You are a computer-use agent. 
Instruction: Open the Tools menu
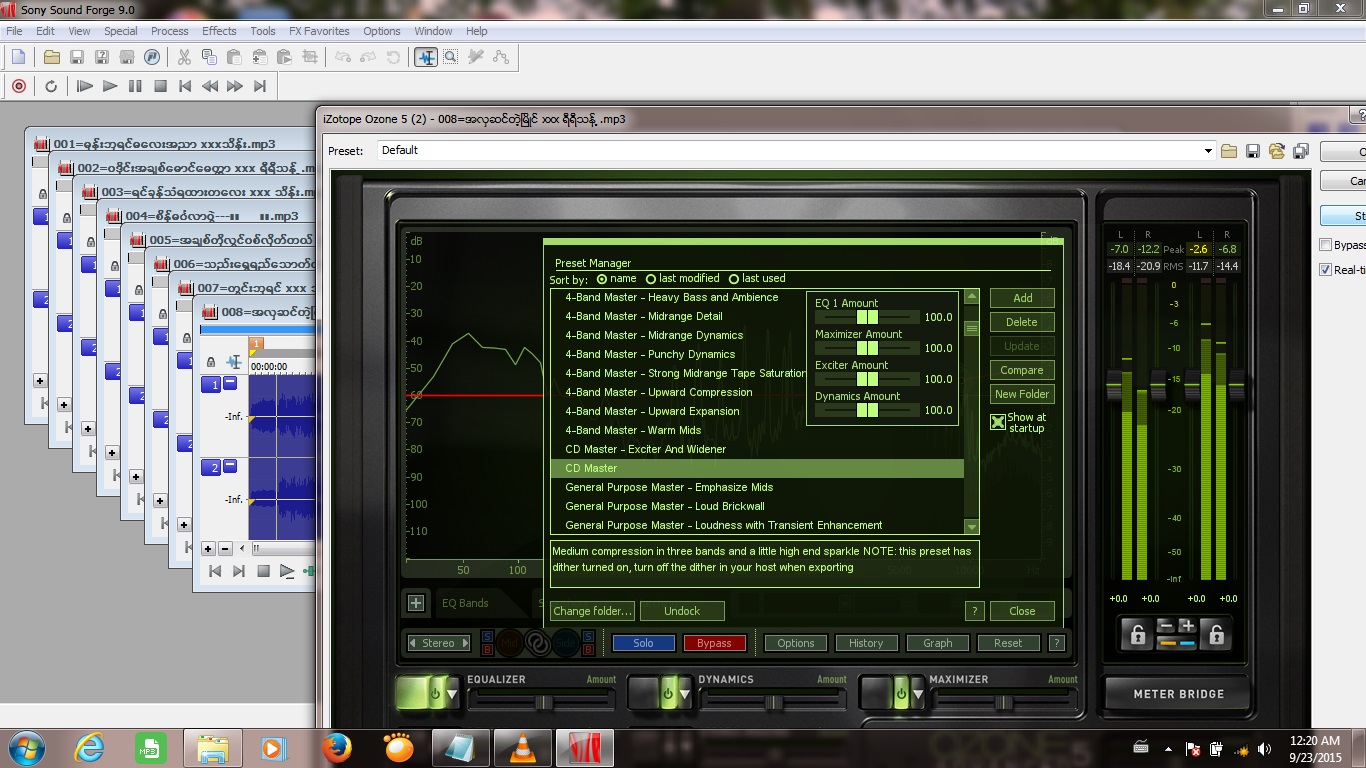[x=263, y=31]
